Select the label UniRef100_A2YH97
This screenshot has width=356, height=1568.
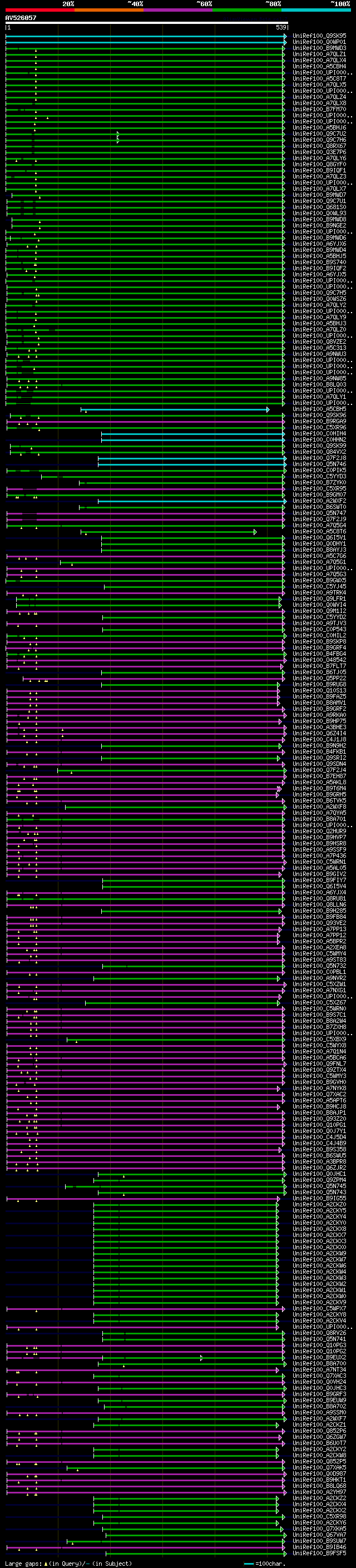tap(319, 1492)
